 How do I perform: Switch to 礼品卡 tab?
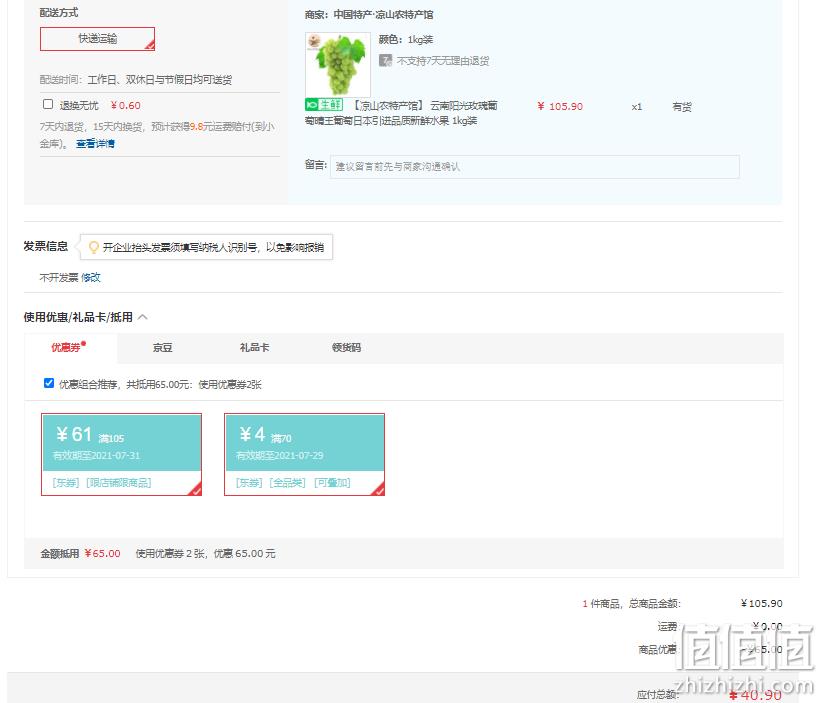(x=254, y=348)
